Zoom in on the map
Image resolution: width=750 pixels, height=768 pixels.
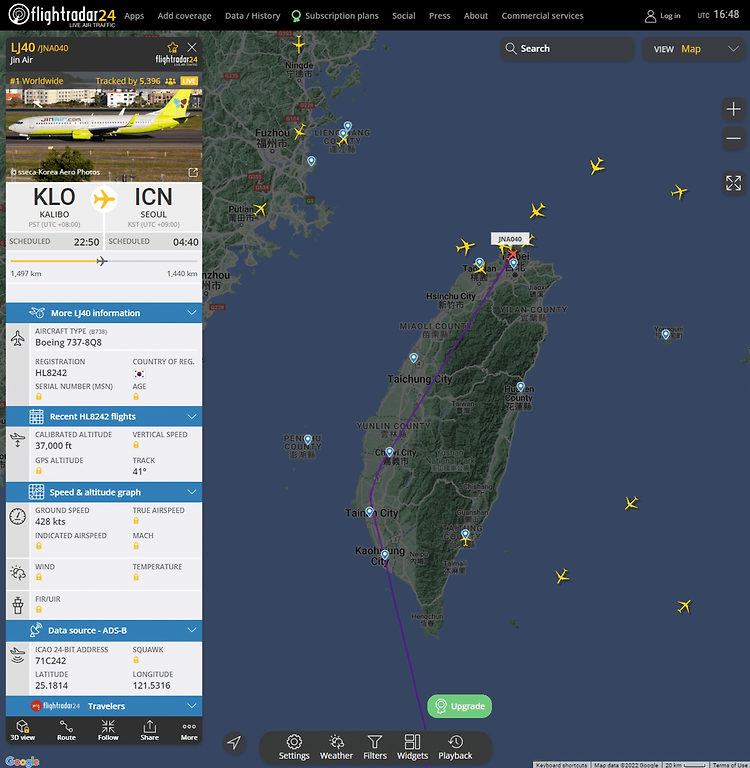click(733, 109)
